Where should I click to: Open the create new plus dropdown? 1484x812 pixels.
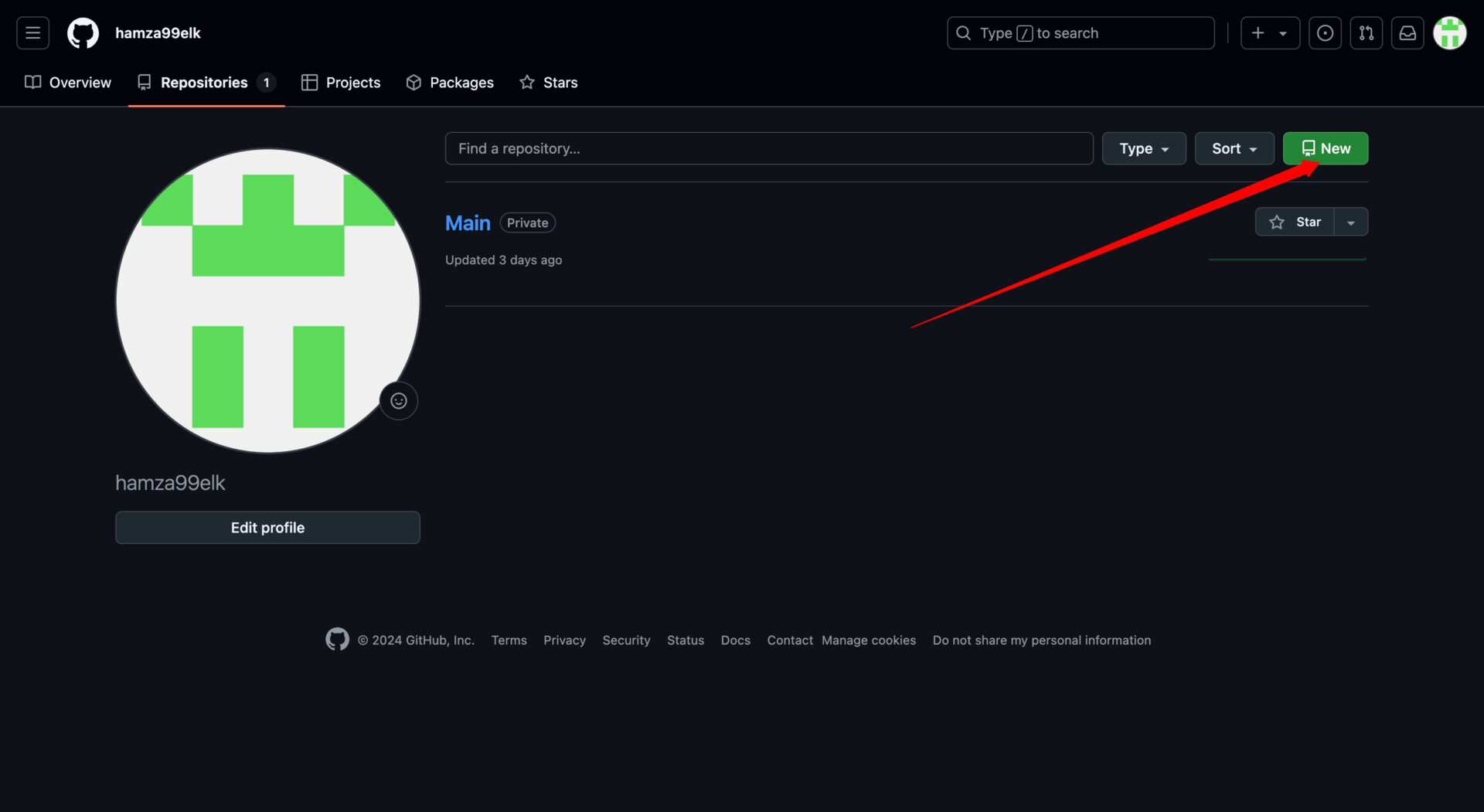pyautogui.click(x=1269, y=33)
